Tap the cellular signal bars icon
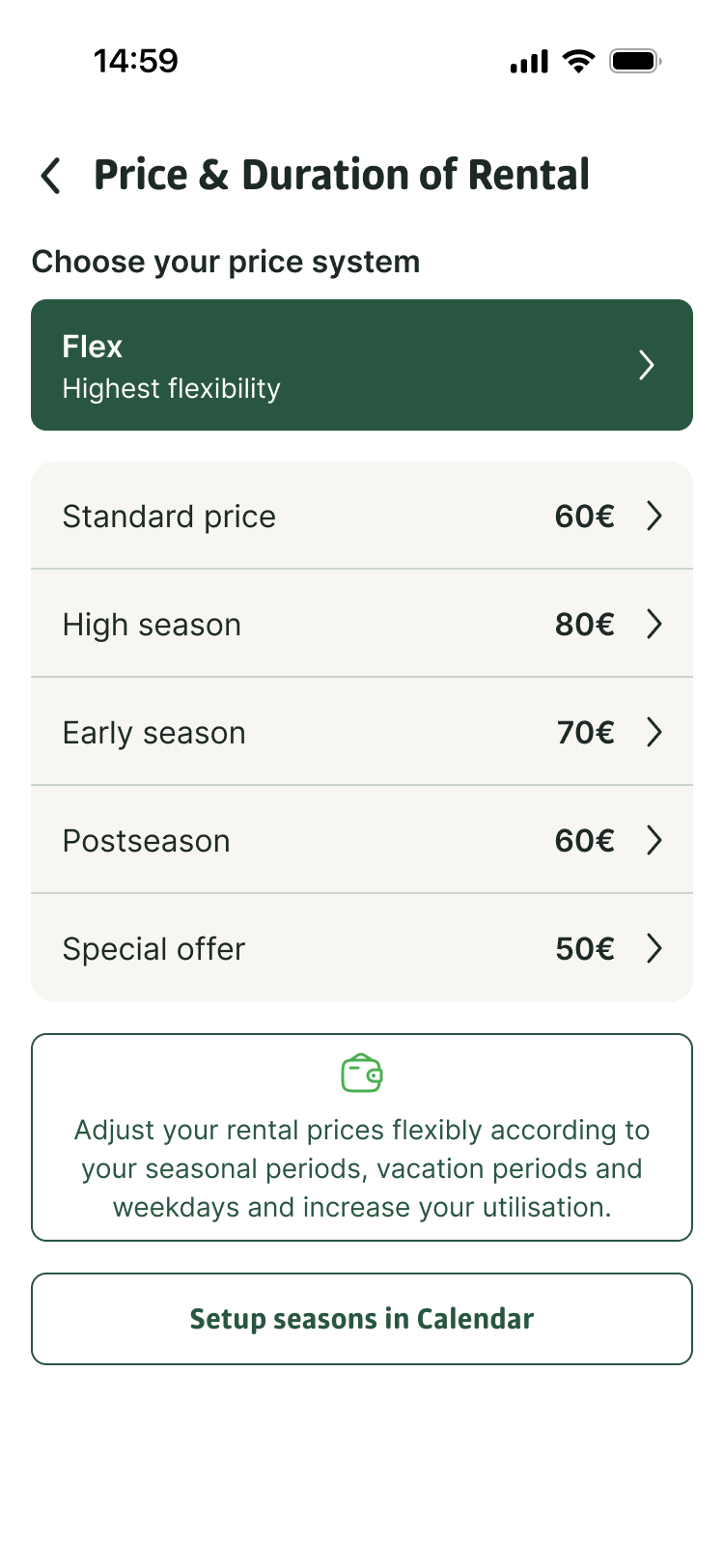The width and height of the screenshot is (724, 1568). (x=529, y=63)
